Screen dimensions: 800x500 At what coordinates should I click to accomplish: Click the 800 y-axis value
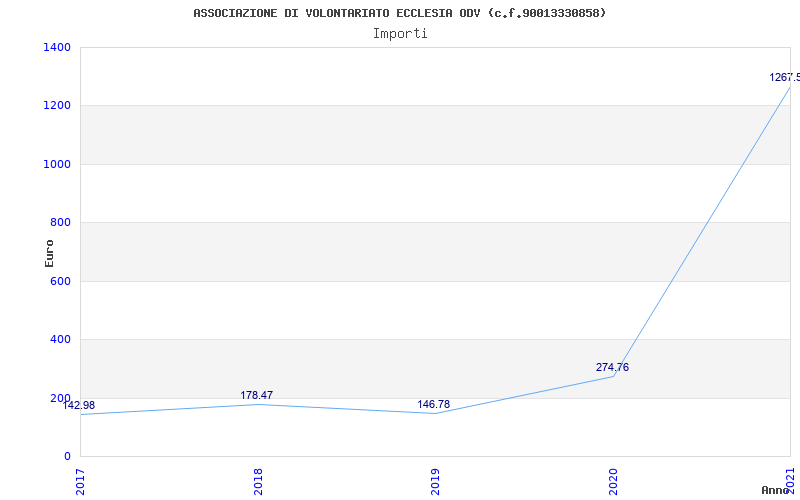(x=60, y=222)
